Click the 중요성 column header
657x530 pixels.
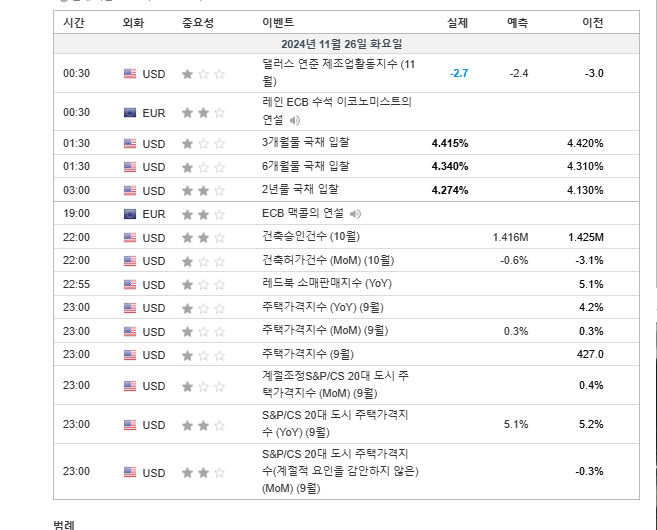[198, 22]
